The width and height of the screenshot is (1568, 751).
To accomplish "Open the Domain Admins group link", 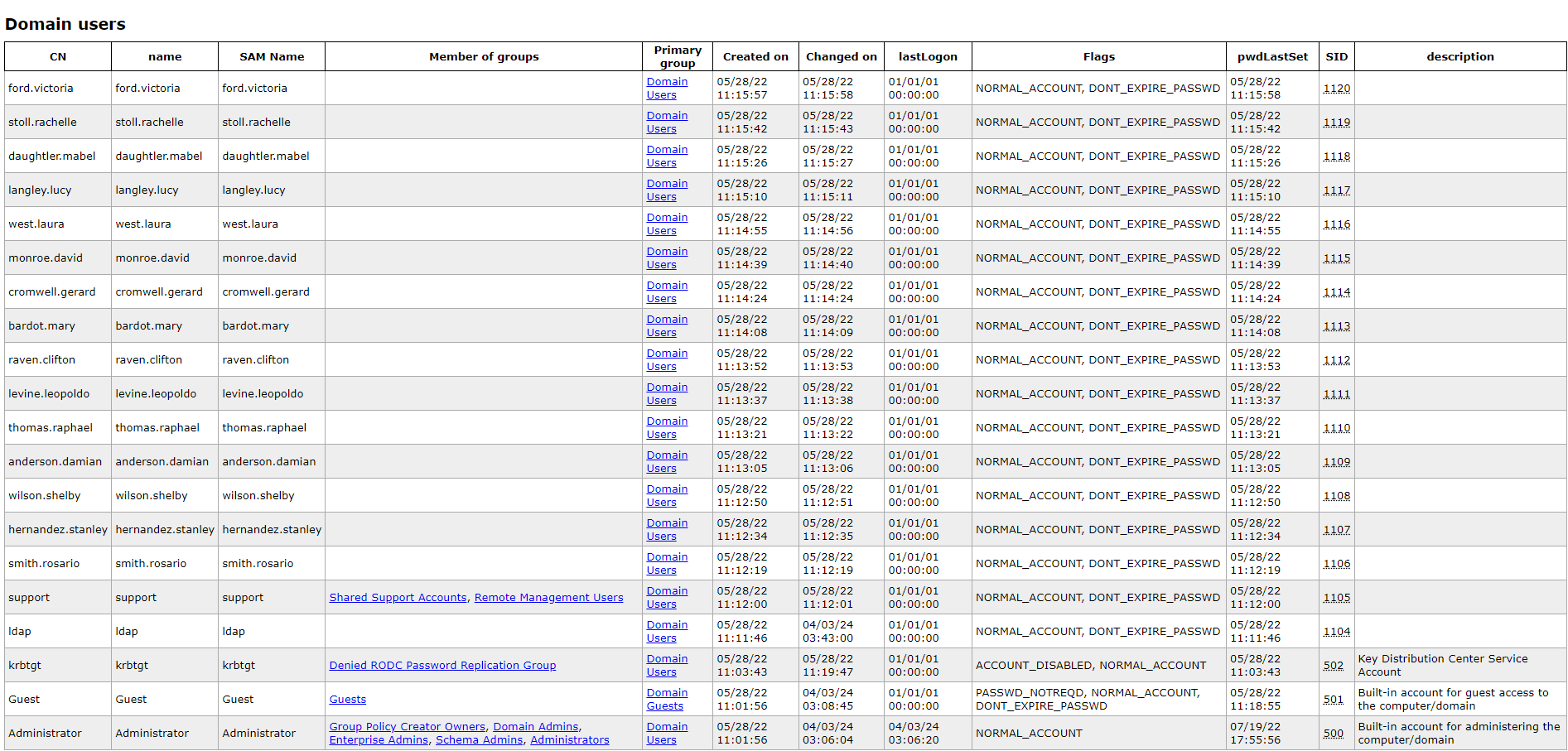I will [536, 727].
